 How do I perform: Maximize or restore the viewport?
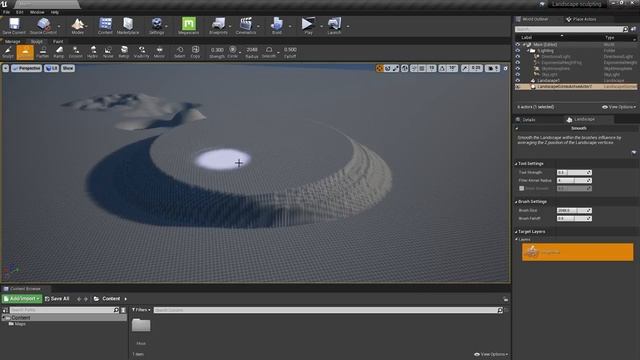coord(505,68)
